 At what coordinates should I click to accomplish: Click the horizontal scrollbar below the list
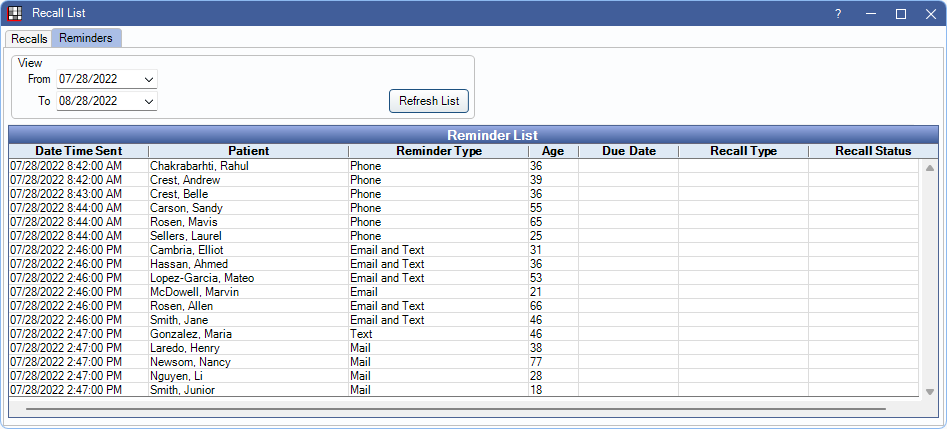(455, 408)
